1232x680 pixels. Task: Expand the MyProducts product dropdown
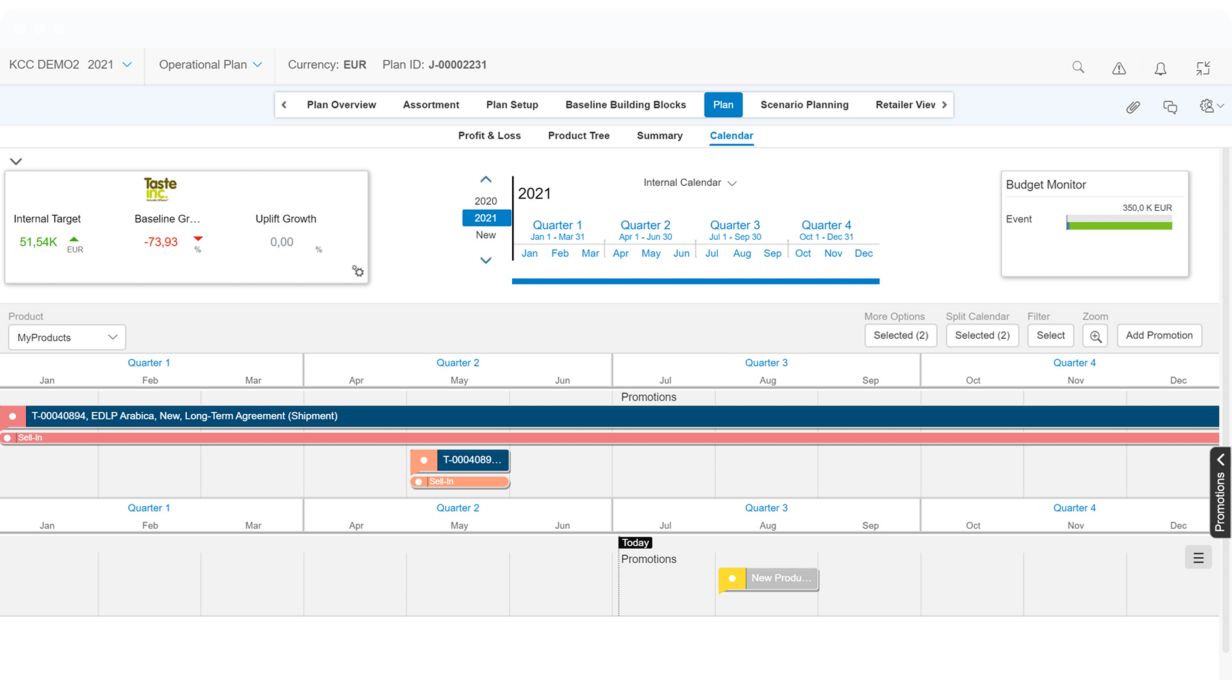[x=67, y=338]
